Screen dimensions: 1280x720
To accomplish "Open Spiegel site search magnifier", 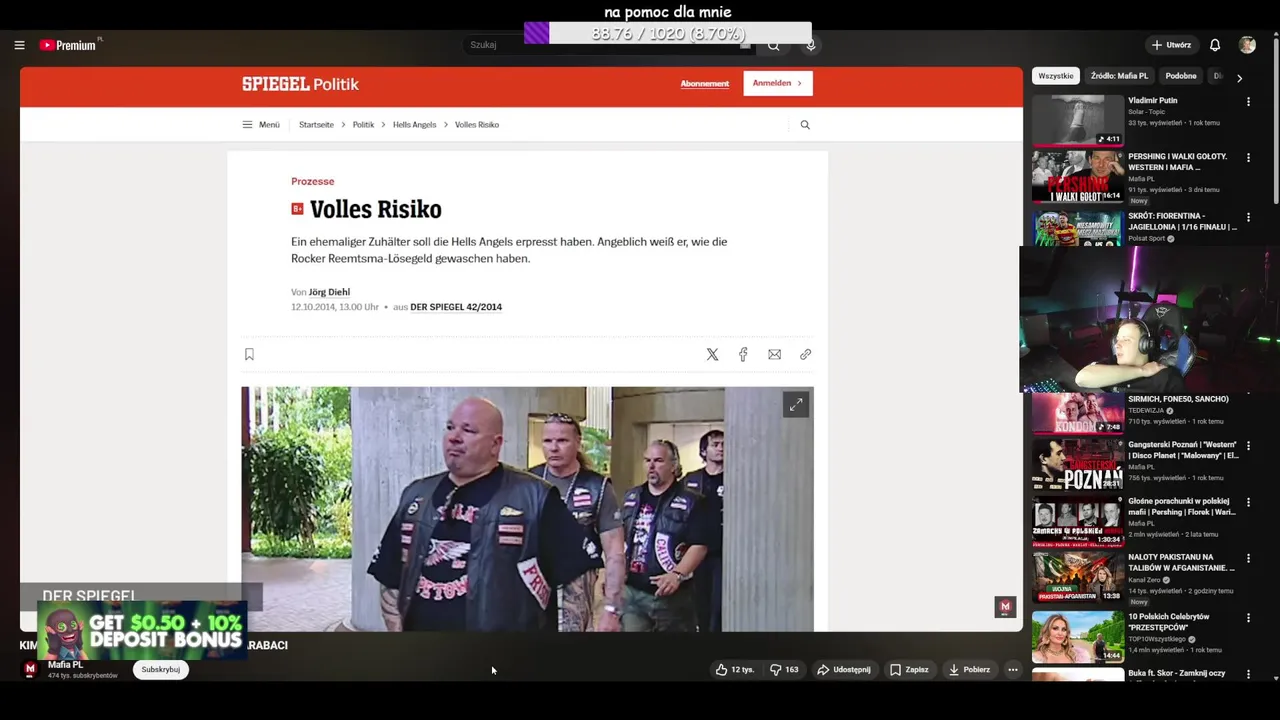I will tap(805, 125).
